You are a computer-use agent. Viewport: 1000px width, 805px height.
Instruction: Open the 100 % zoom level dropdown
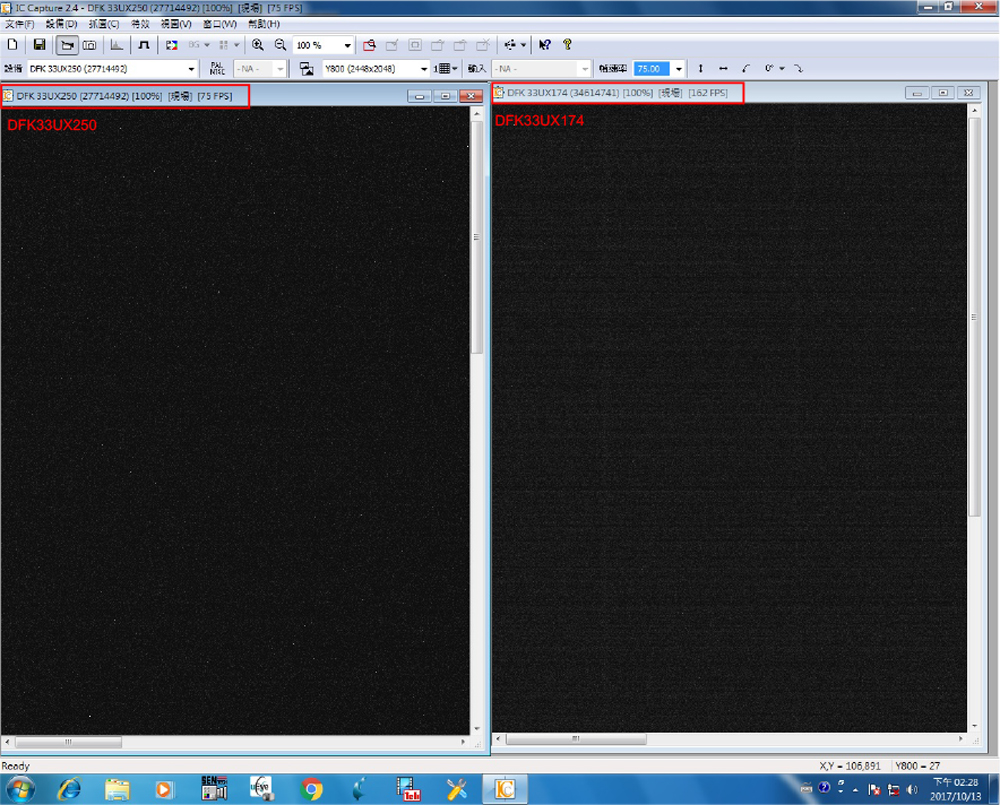pyautogui.click(x=347, y=46)
